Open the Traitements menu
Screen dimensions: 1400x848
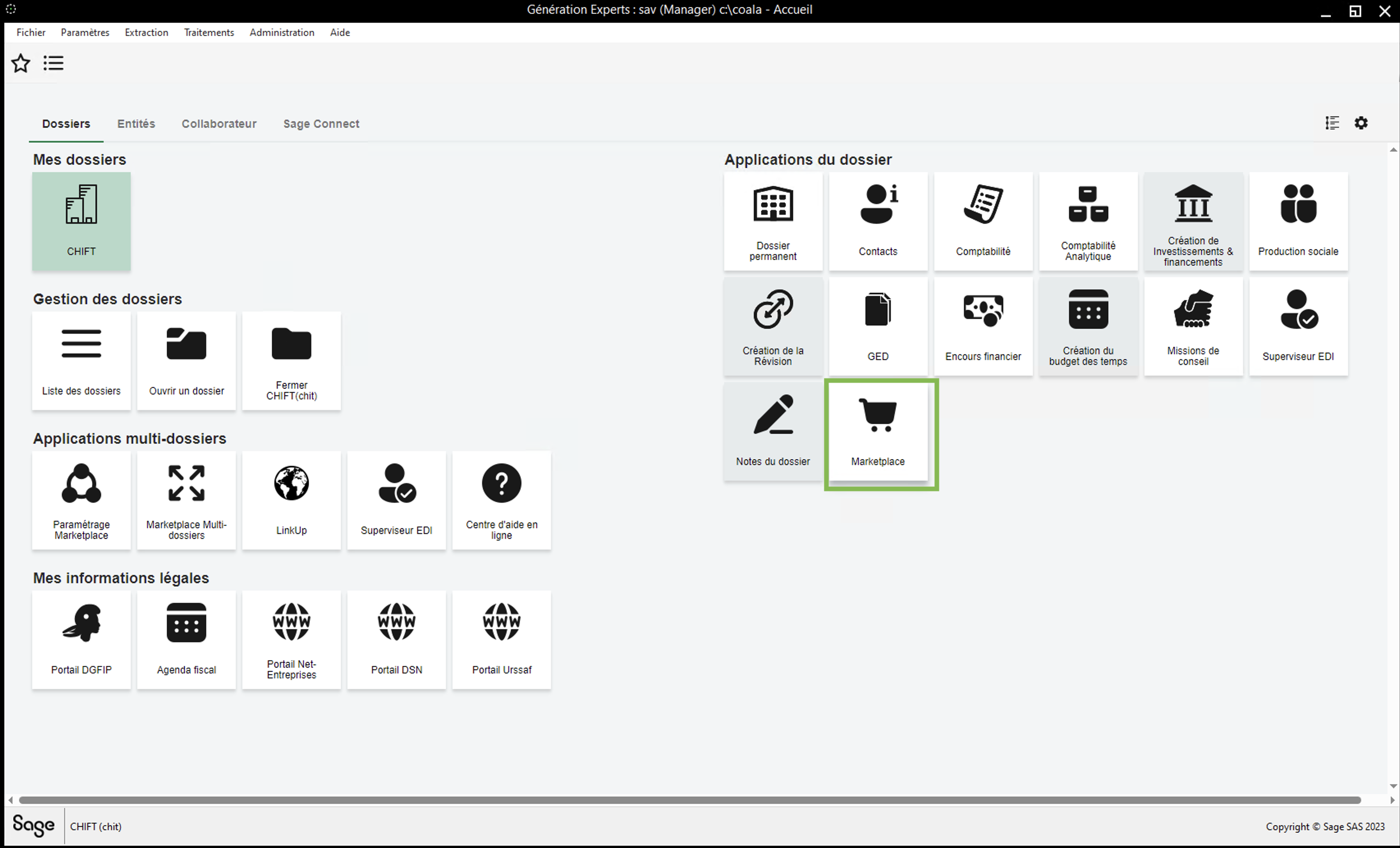(x=209, y=32)
